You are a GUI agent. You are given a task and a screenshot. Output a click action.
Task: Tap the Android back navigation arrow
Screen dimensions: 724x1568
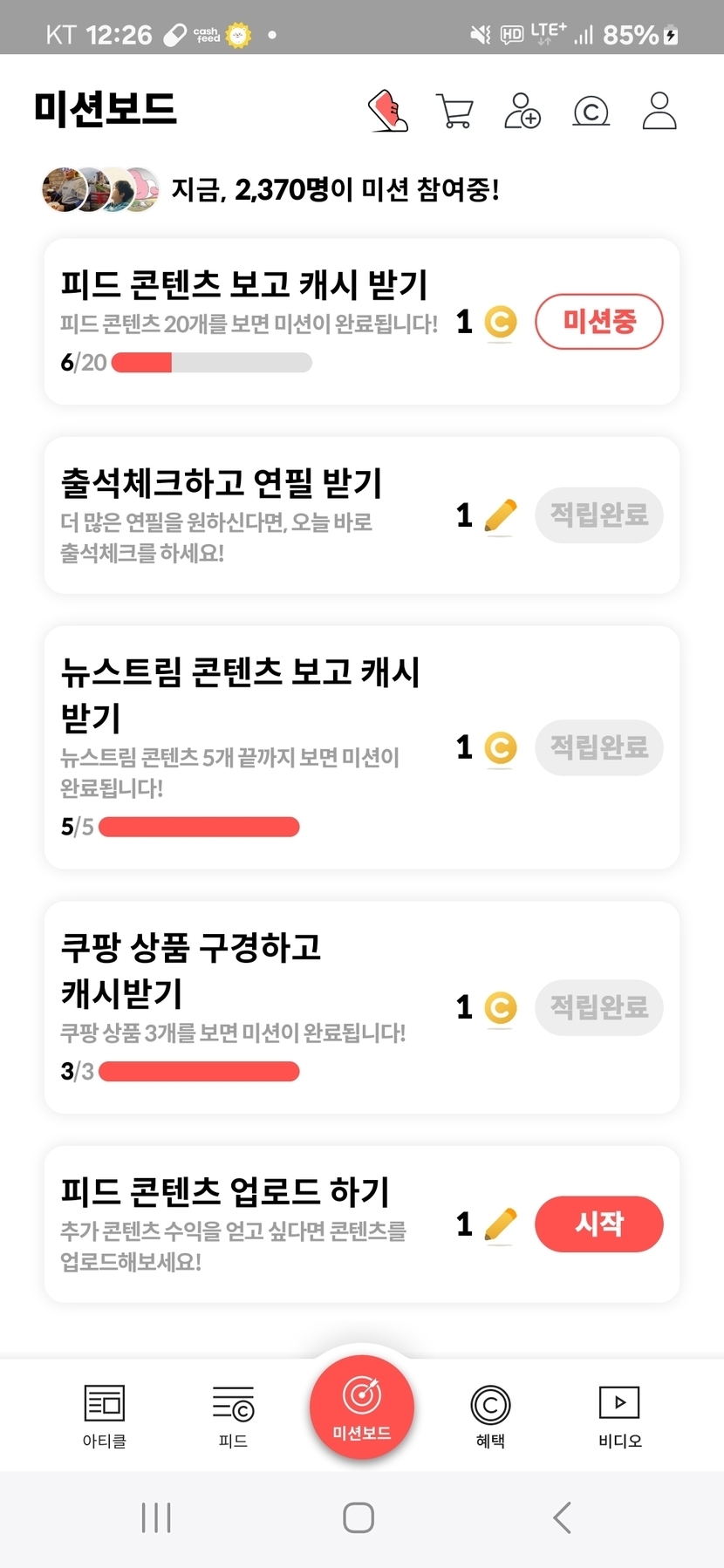point(563,1517)
